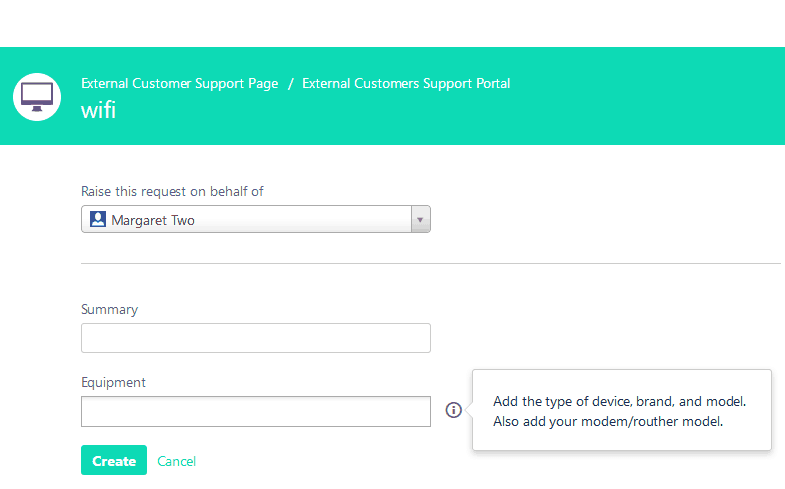Click the "modem/routher model" tooltip line
The image size is (785, 489).
click(608, 421)
